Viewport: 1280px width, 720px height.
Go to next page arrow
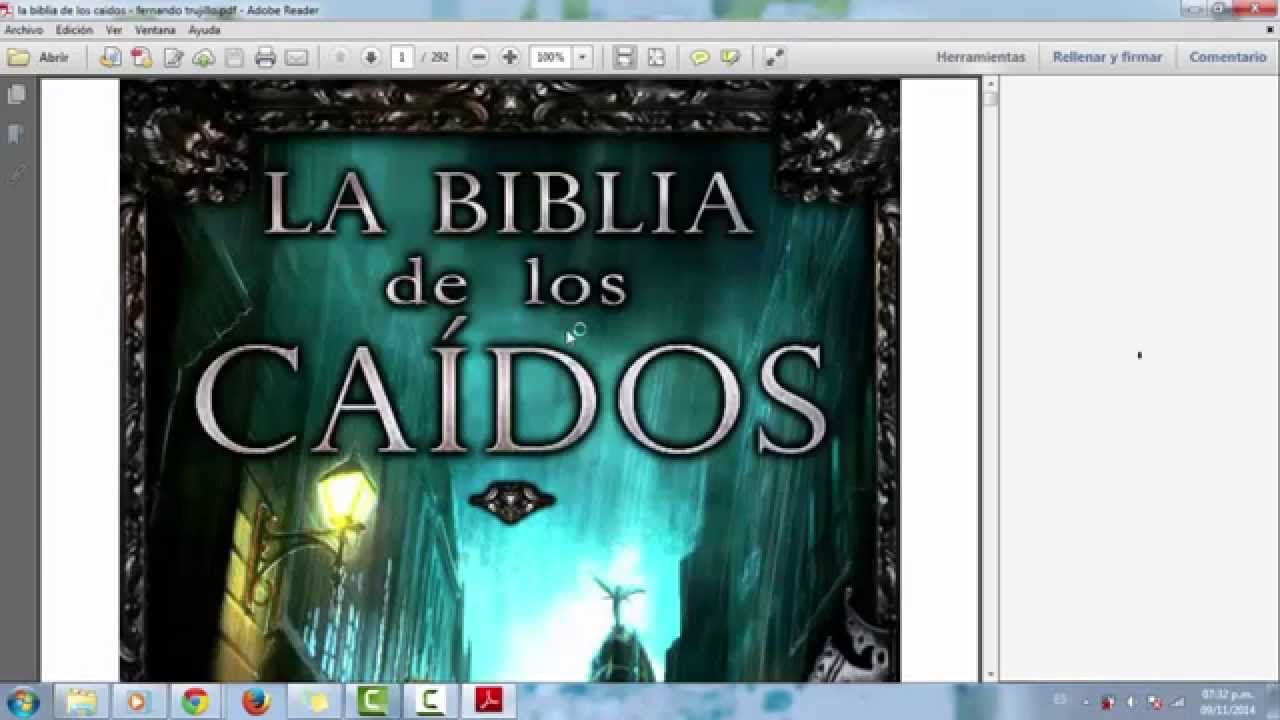tap(371, 57)
